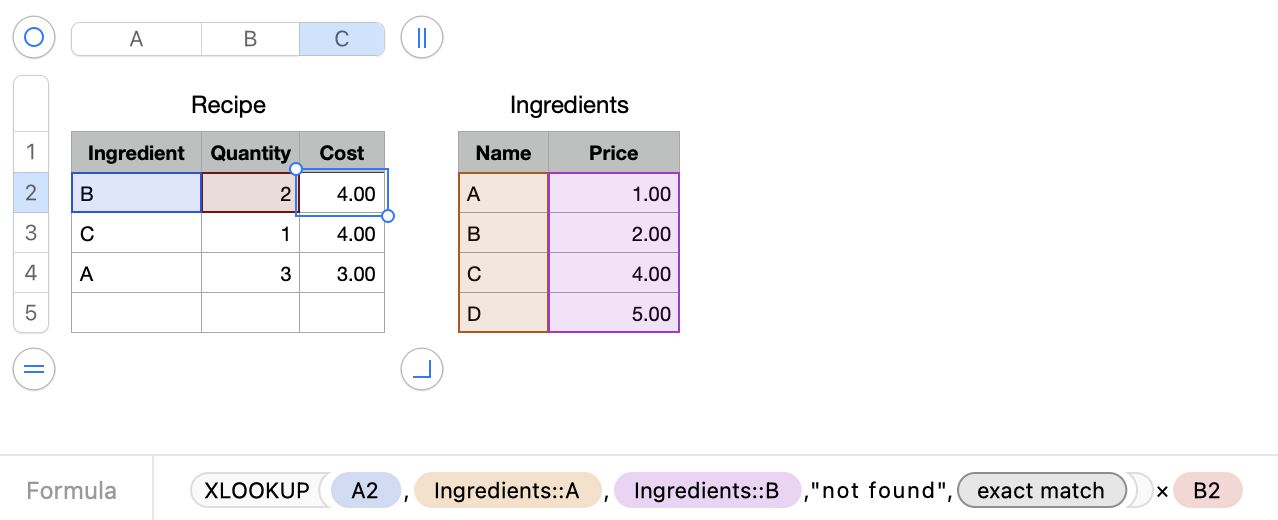Image resolution: width=1278 pixels, height=520 pixels.
Task: Open the exact match option token
Action: point(1041,491)
